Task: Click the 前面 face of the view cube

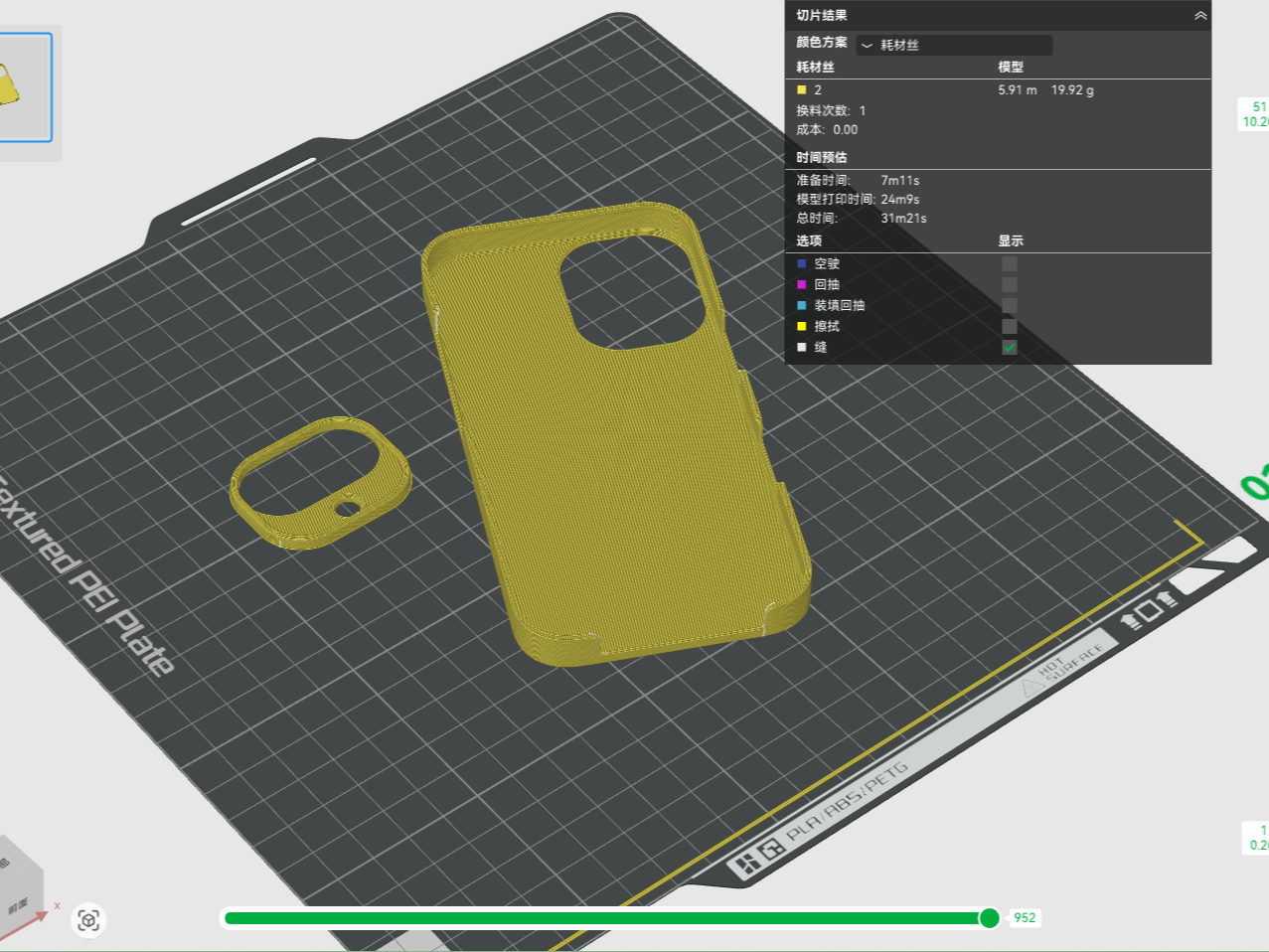Action: point(19,905)
